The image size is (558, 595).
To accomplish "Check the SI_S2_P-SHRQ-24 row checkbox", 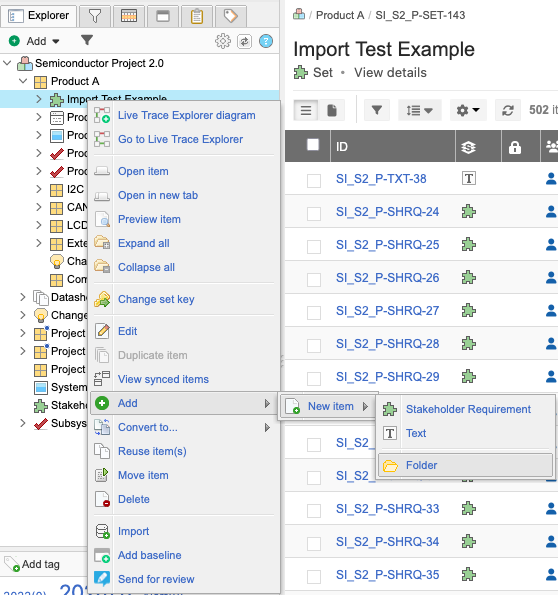I will point(314,214).
